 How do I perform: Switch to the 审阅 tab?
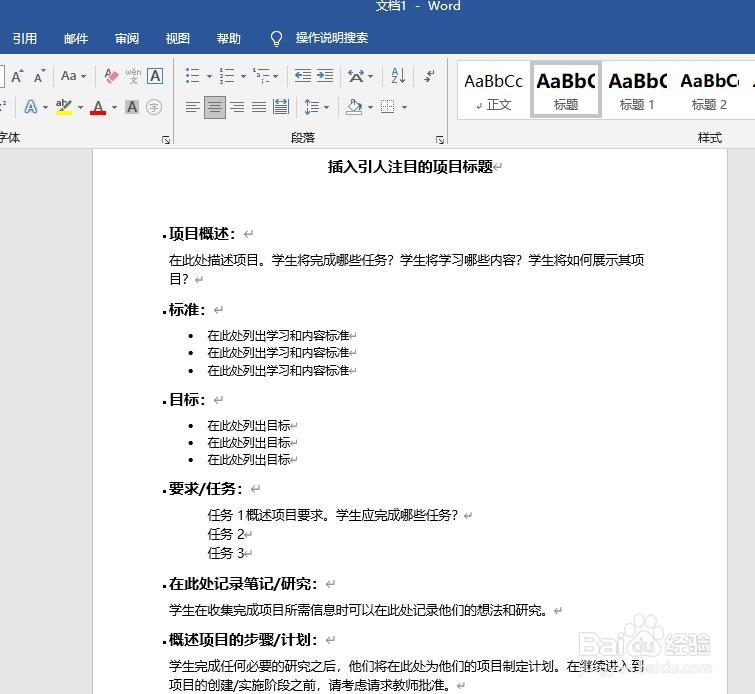coord(127,38)
